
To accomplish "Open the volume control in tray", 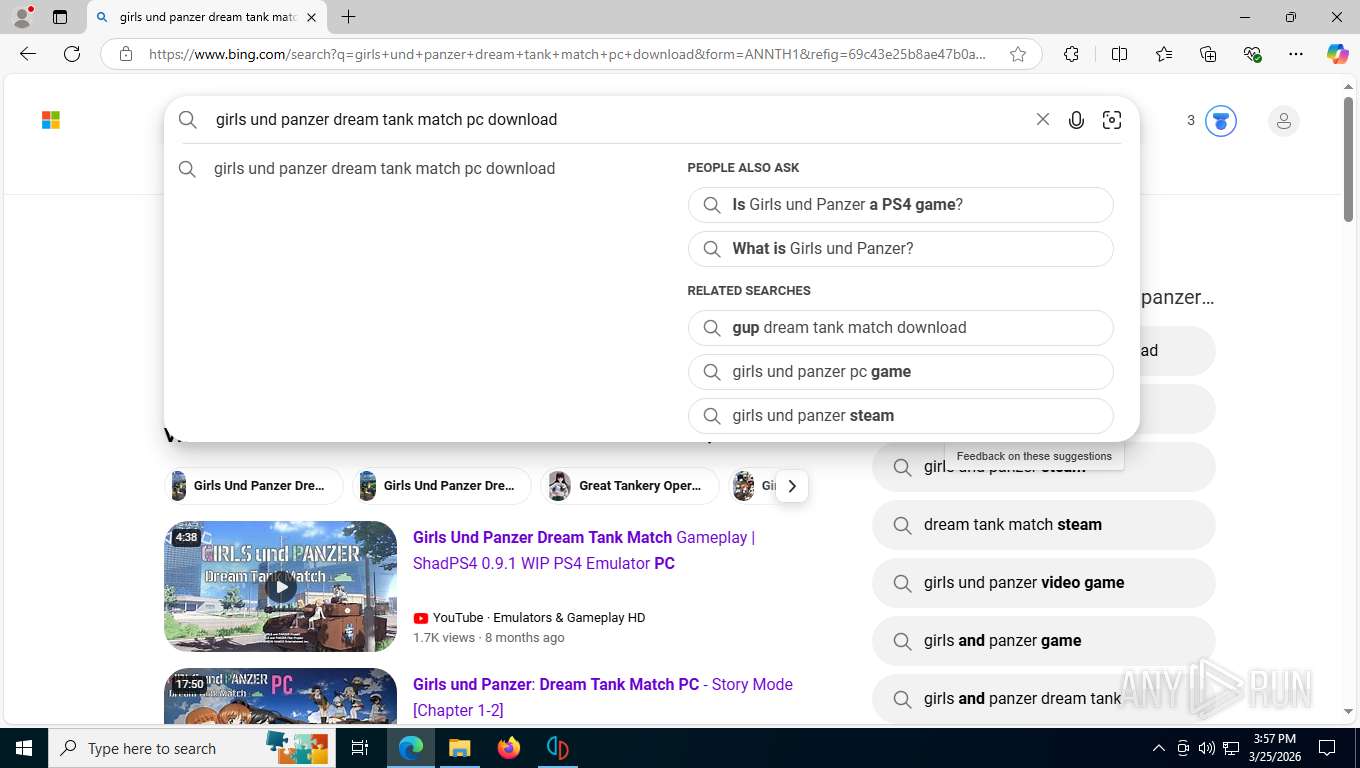I will tap(1207, 748).
